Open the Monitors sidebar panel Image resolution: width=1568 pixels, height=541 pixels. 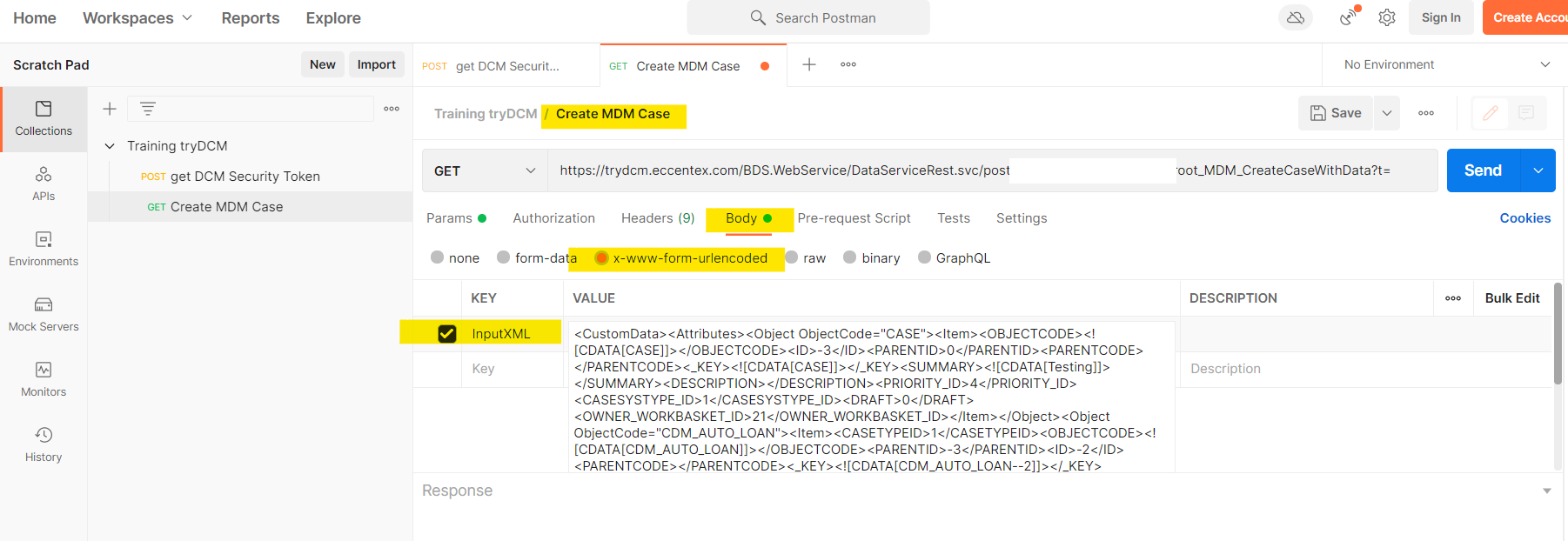pos(44,380)
